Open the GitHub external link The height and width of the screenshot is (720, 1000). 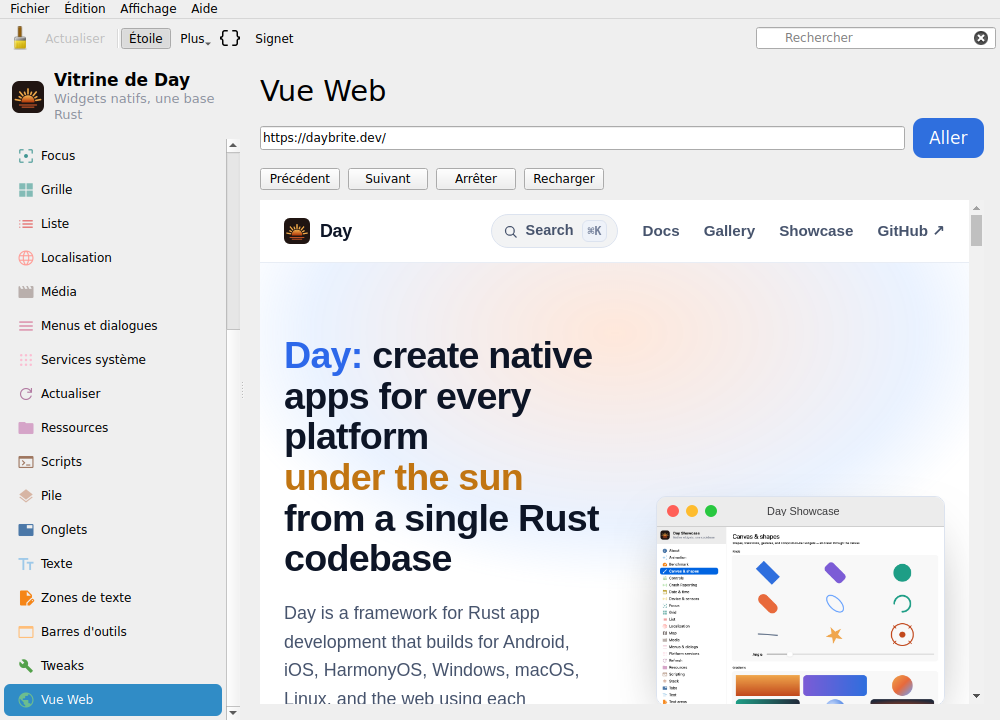(x=910, y=231)
